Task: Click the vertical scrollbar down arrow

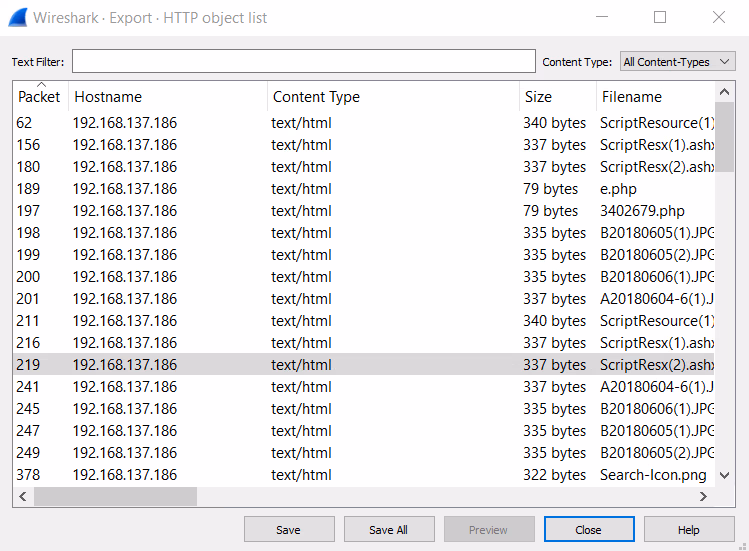Action: tap(725, 475)
